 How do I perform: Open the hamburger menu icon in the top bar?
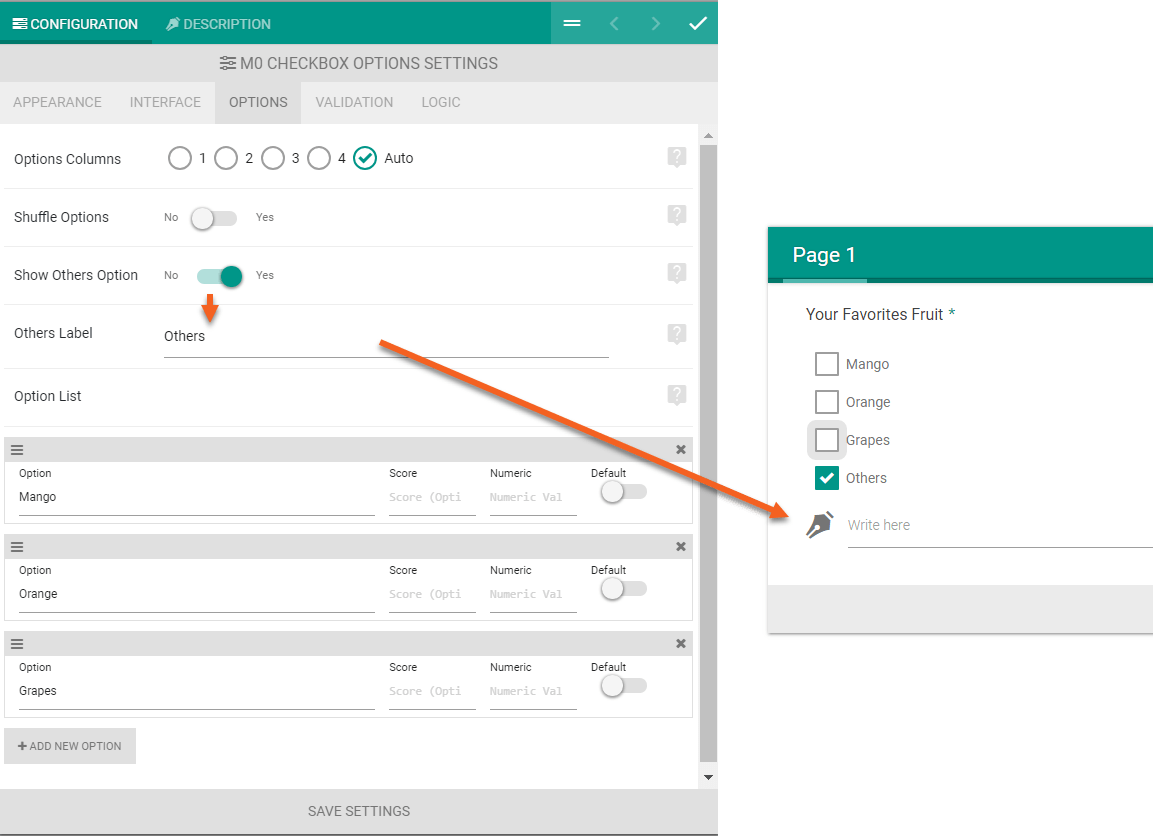tap(572, 22)
